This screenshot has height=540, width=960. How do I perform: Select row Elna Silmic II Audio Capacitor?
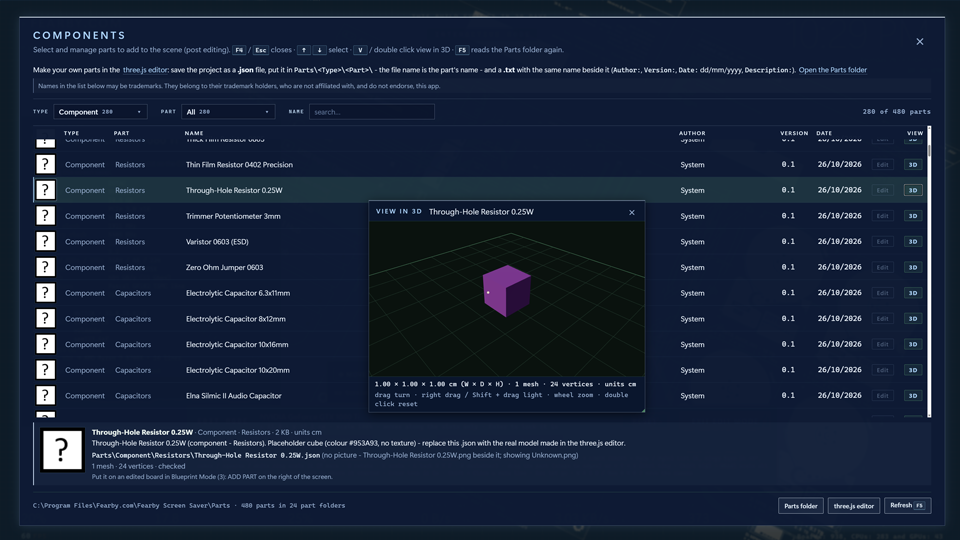click(x=481, y=396)
